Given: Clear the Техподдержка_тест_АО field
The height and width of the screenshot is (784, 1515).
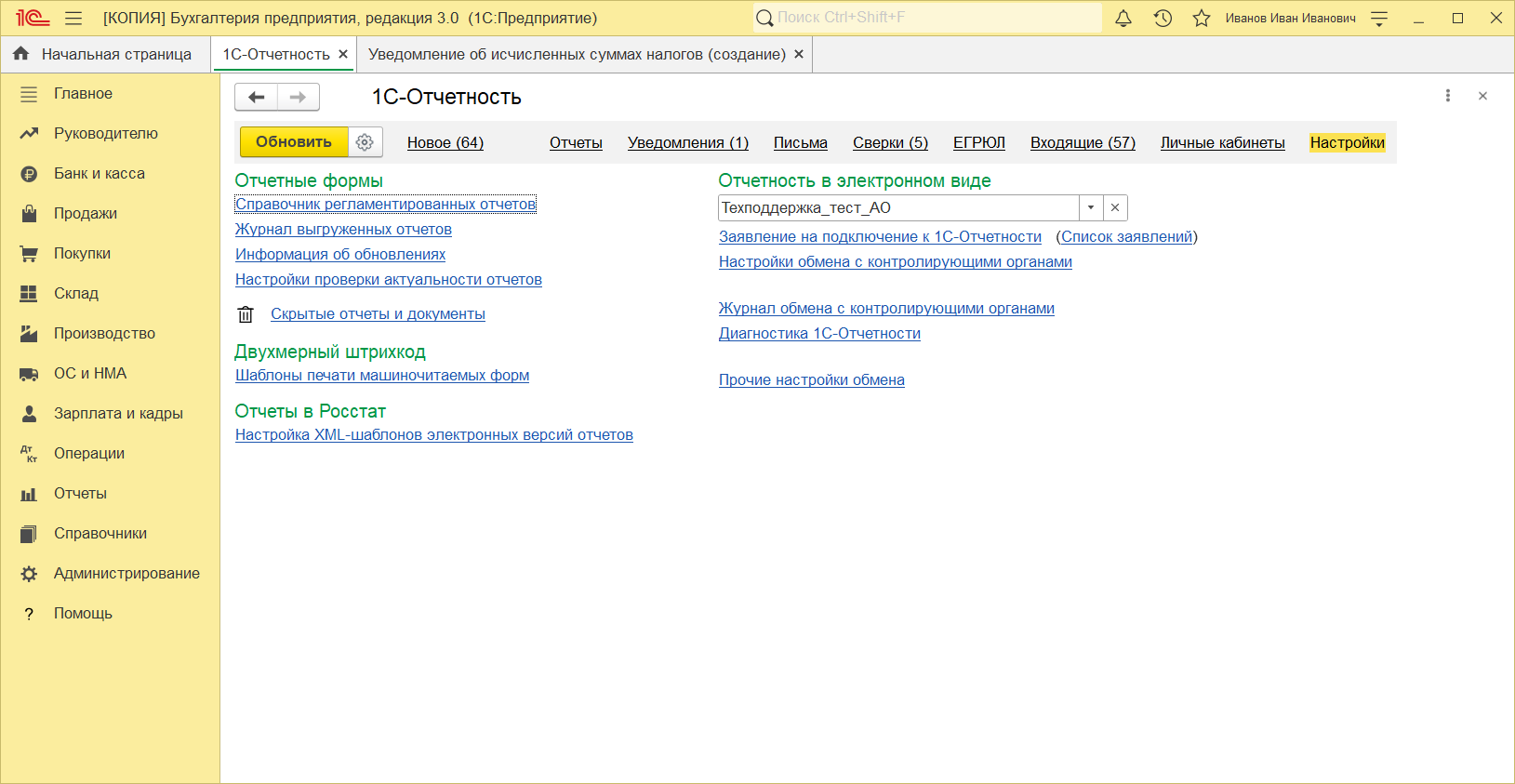Looking at the screenshot, I should 1115,207.
